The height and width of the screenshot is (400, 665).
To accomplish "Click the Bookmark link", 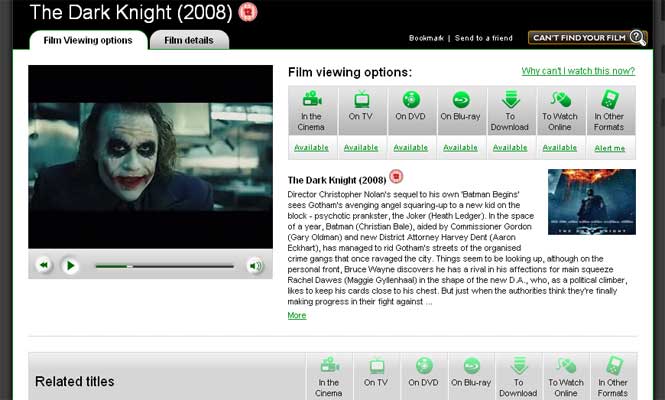I will (426, 38).
